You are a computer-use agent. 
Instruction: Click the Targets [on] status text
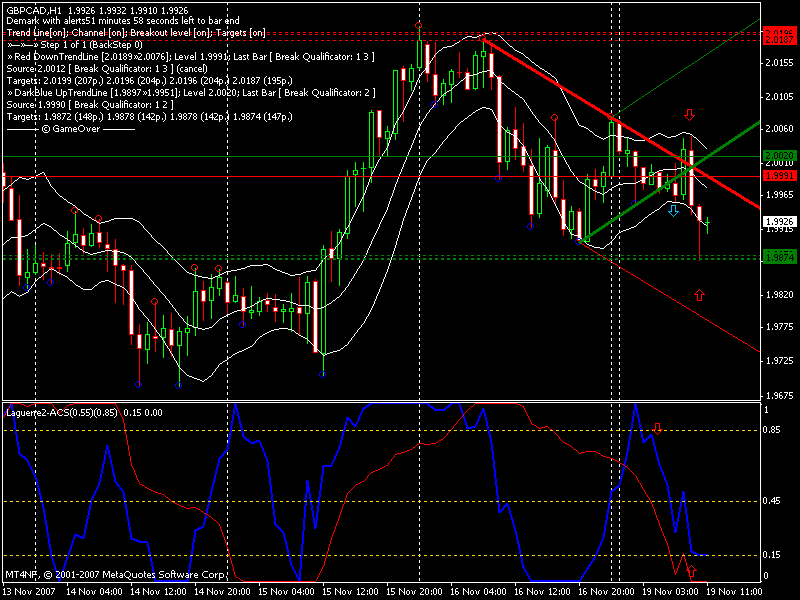[x=240, y=33]
